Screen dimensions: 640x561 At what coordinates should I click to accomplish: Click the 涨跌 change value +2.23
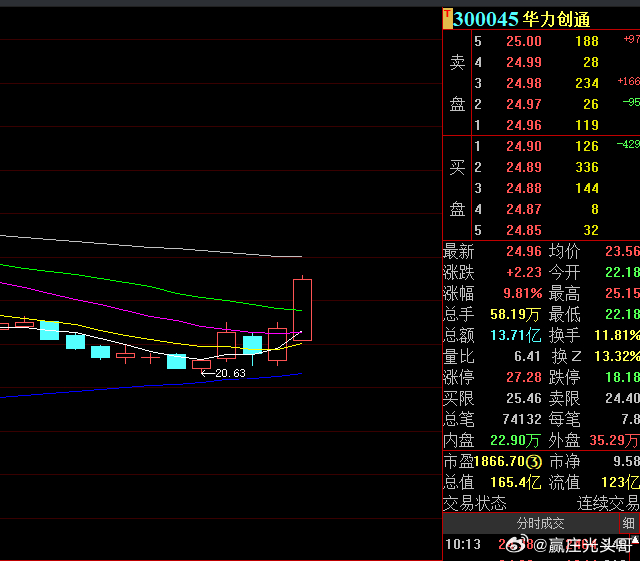tap(524, 272)
